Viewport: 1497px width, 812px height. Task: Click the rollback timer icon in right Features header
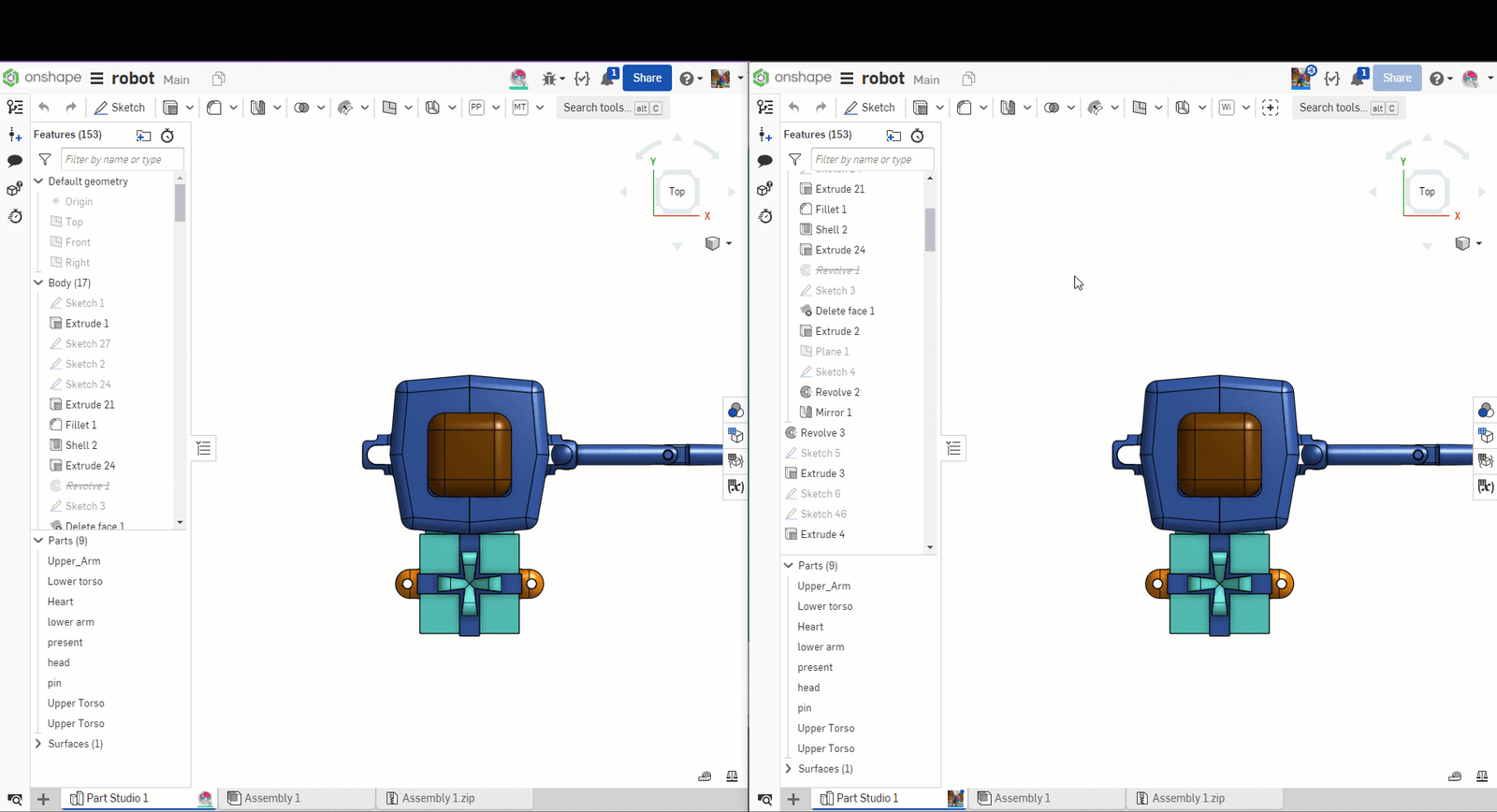coord(918,136)
